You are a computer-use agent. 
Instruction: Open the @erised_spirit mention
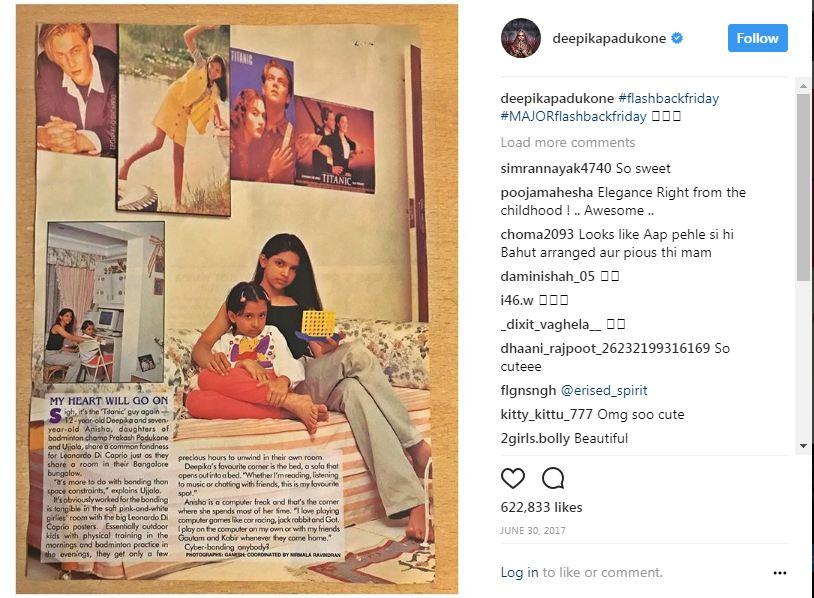[604, 390]
